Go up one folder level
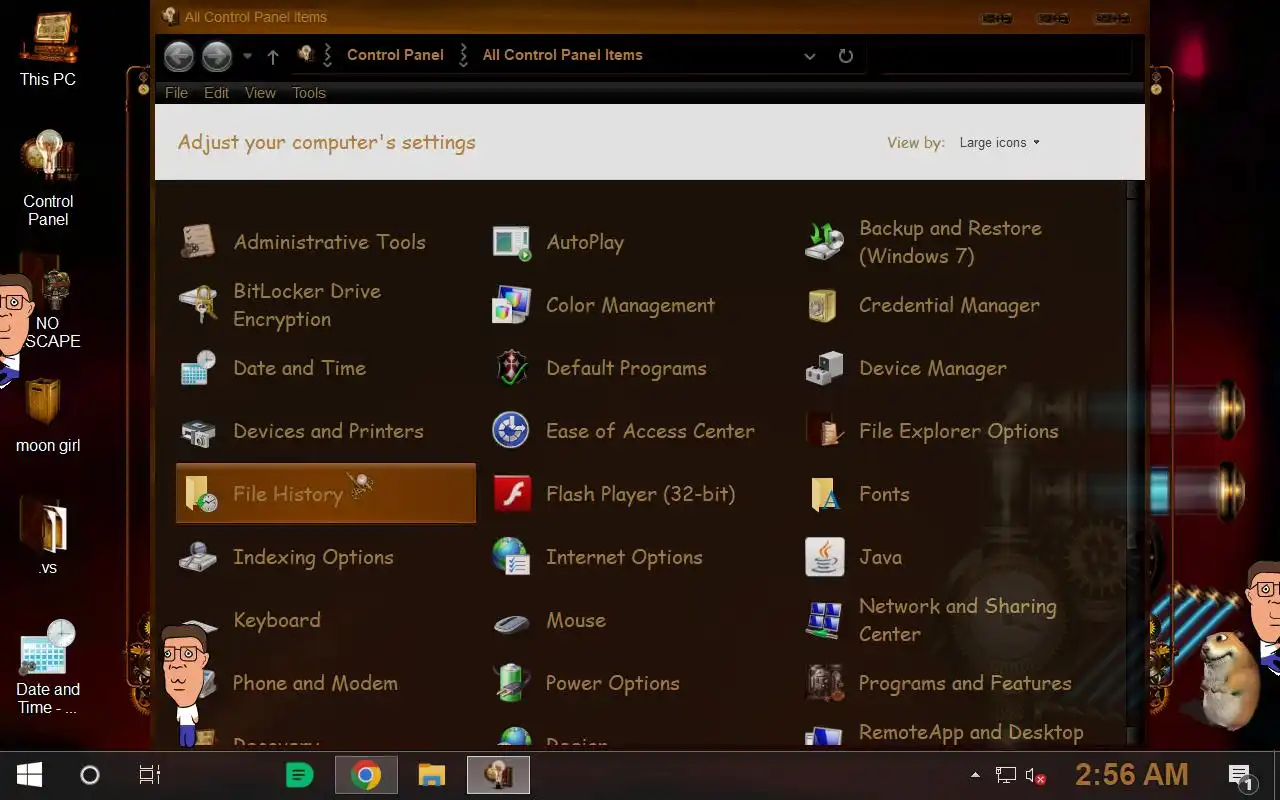This screenshot has width=1280, height=800. coord(273,57)
